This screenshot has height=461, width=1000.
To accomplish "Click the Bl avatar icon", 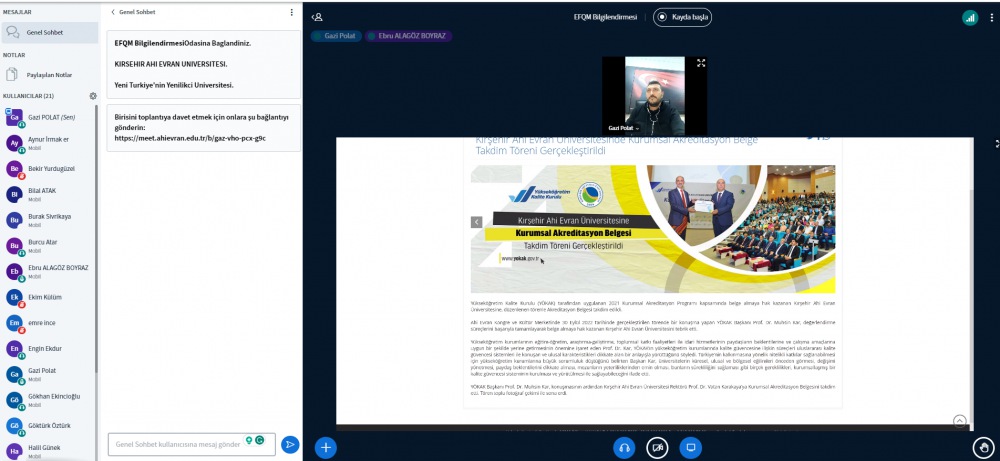I will pos(14,194).
